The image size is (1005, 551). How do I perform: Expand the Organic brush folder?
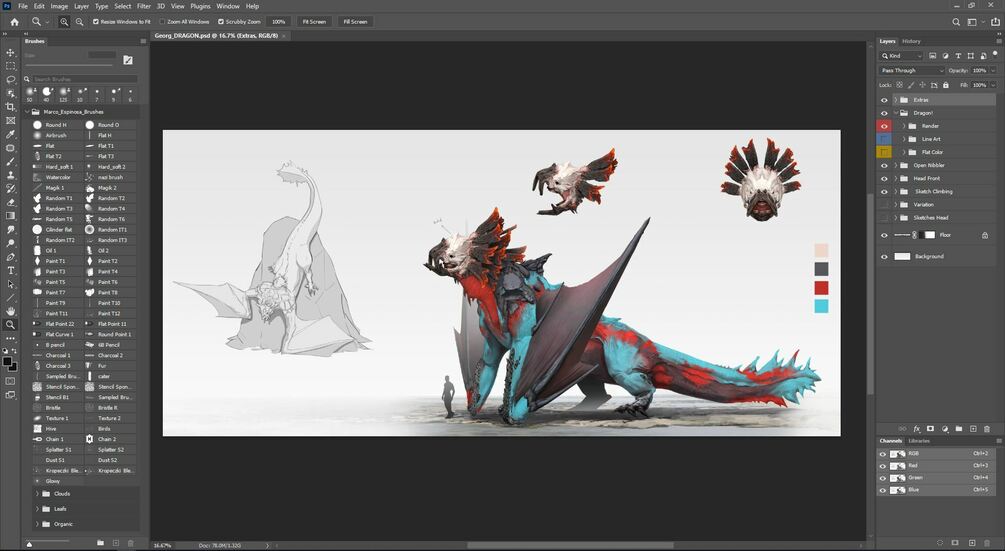tap(37, 524)
